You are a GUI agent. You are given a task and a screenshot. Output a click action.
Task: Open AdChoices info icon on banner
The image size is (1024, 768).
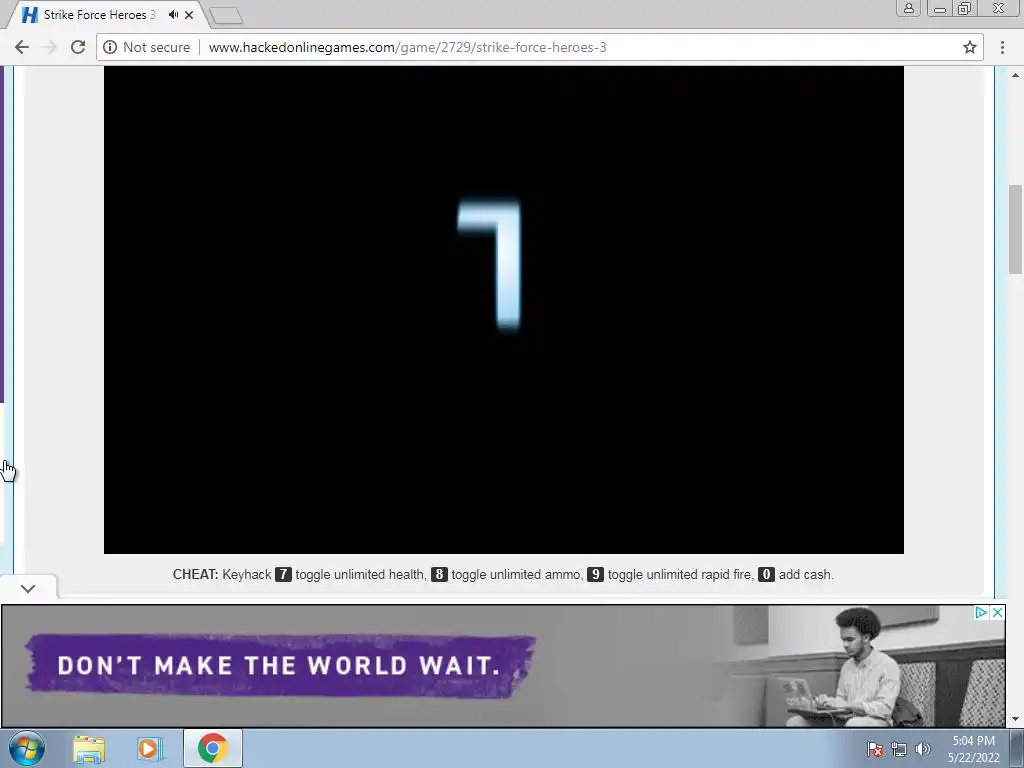(981, 613)
